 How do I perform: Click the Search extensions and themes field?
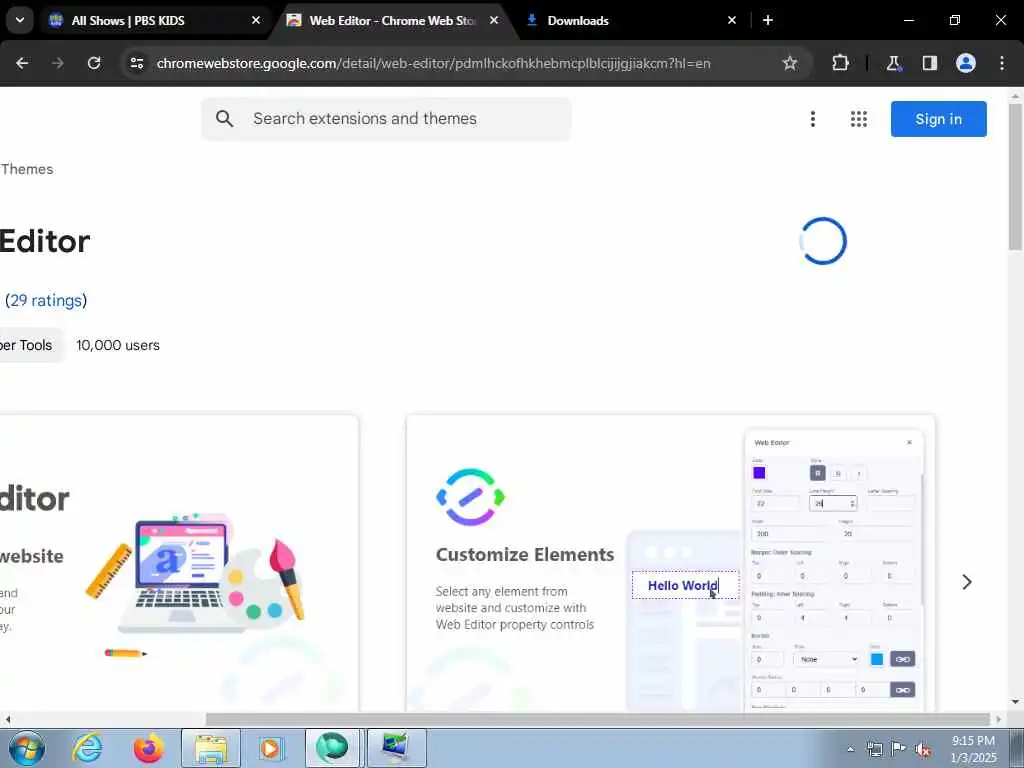click(386, 119)
